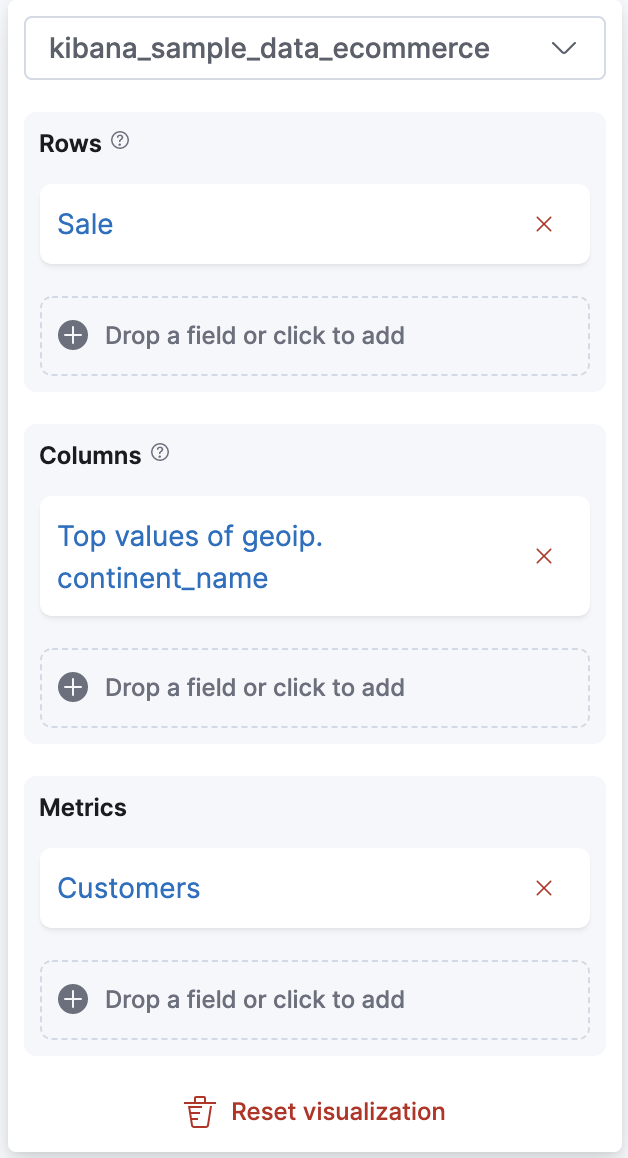Show the Rows help tooltip icon
The width and height of the screenshot is (628, 1158).
120,141
